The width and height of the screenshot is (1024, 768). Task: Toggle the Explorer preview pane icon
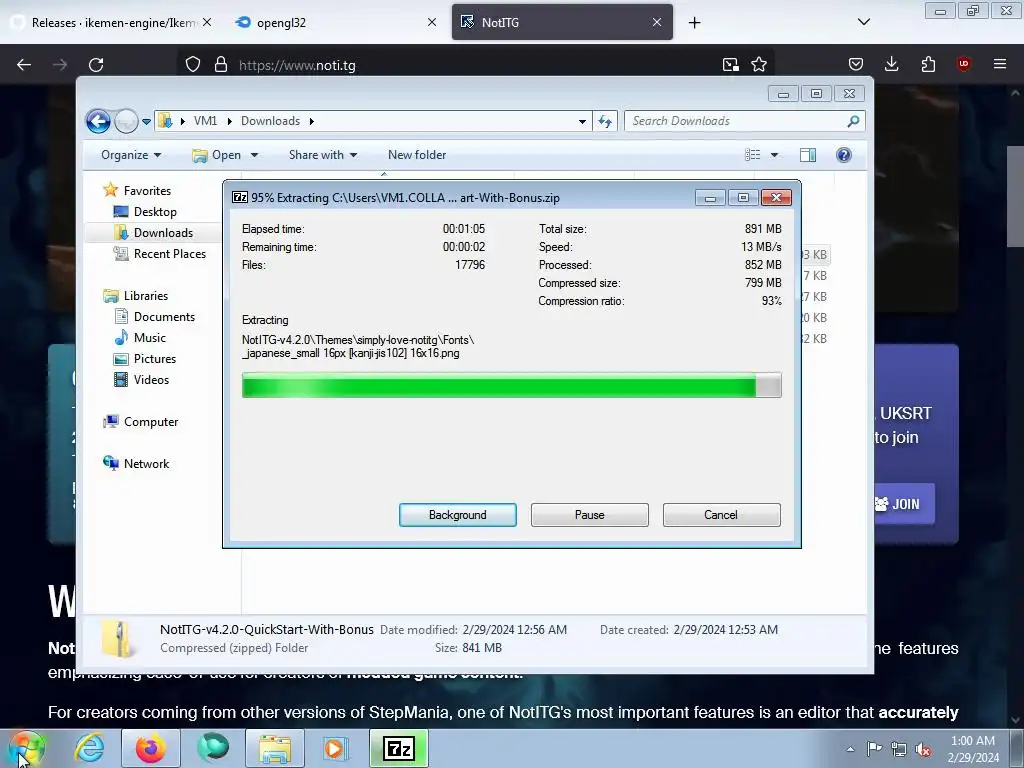coord(808,155)
